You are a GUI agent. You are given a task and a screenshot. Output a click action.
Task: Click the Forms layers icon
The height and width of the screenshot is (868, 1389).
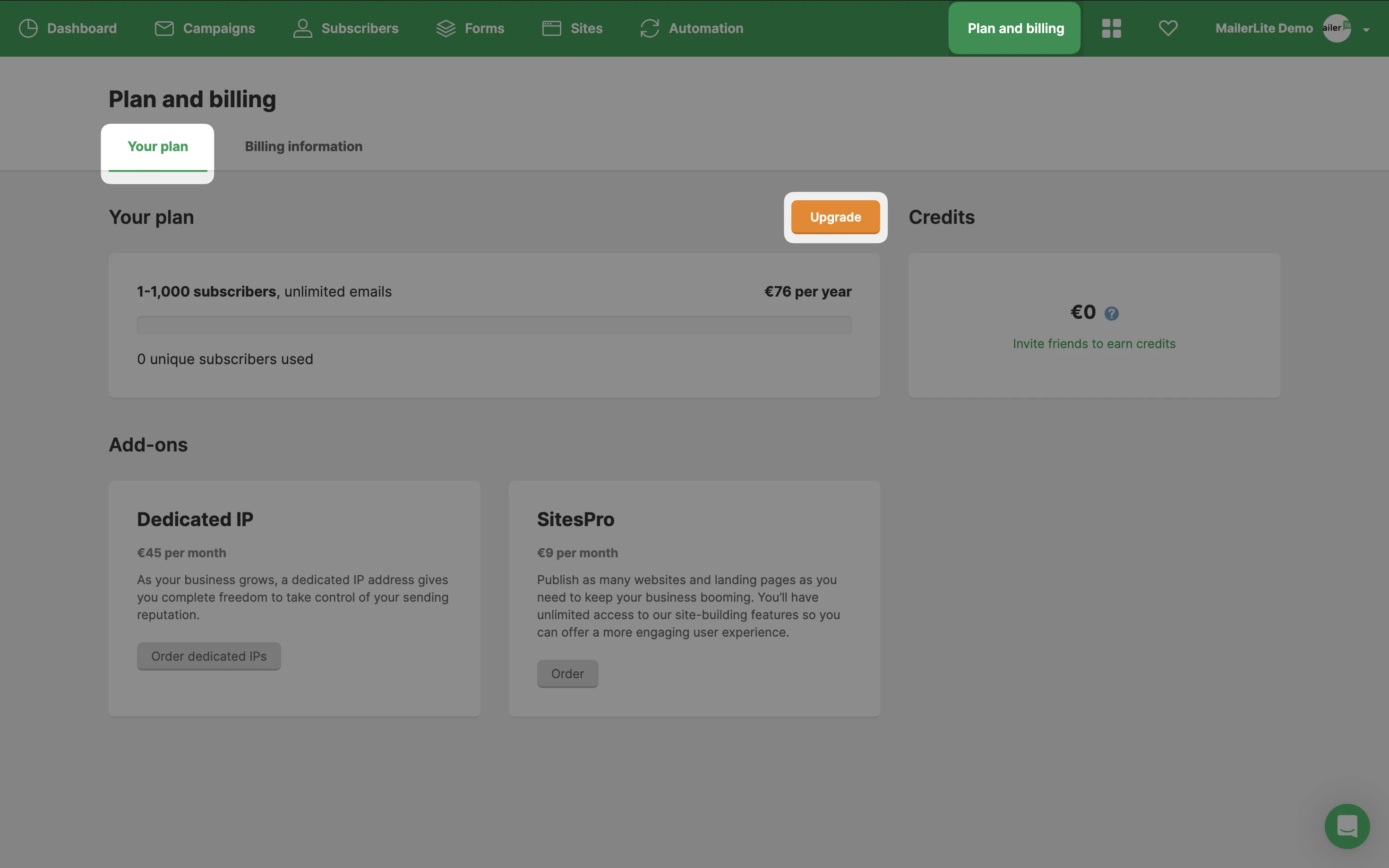pos(446,28)
